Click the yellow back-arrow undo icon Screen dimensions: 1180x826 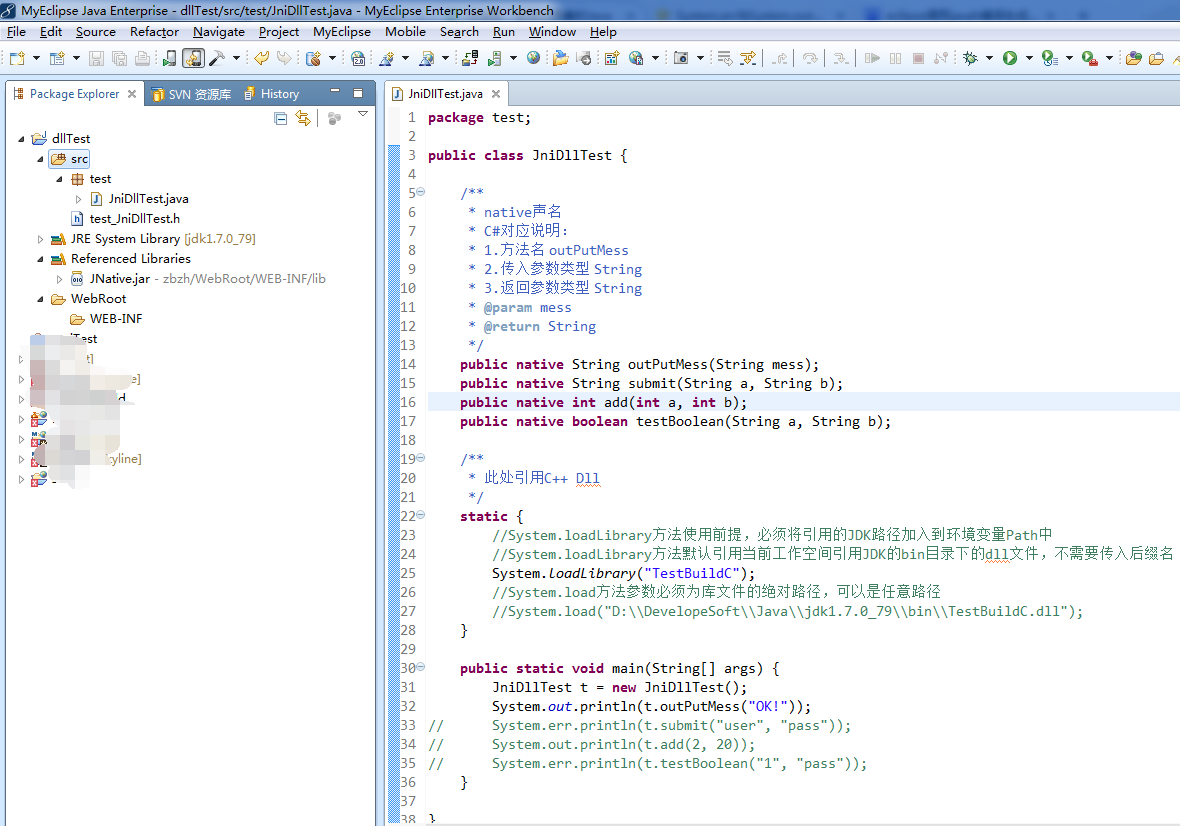coord(261,58)
